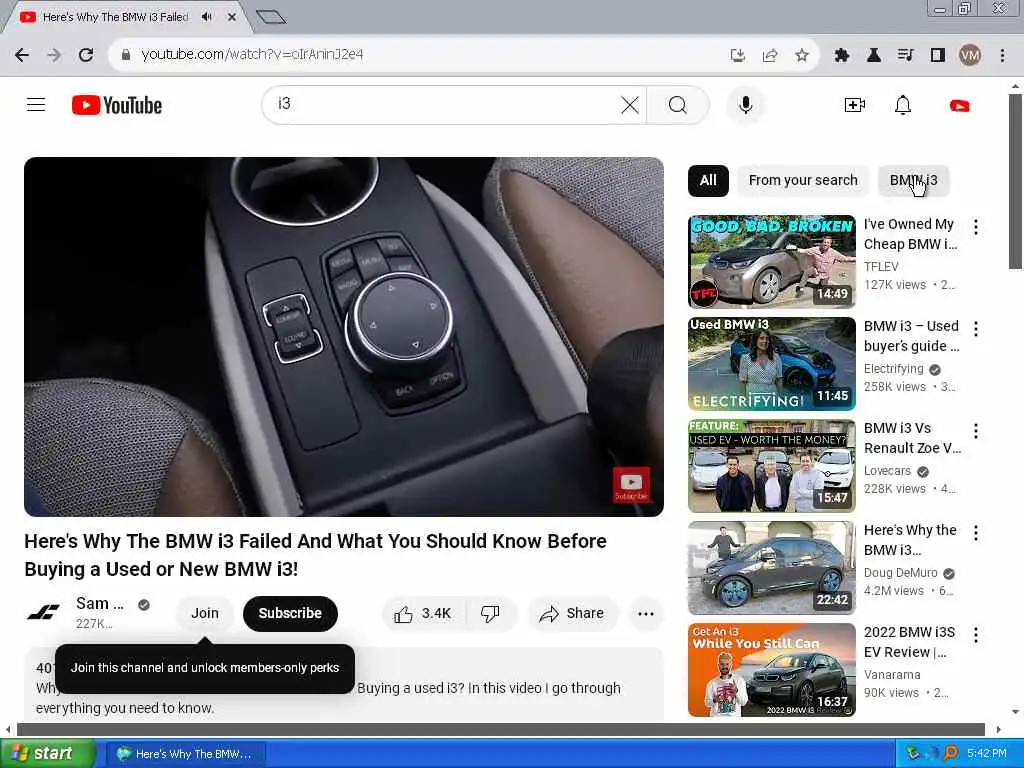Open the Create video camera icon
The image size is (1024, 768).
pos(854,104)
